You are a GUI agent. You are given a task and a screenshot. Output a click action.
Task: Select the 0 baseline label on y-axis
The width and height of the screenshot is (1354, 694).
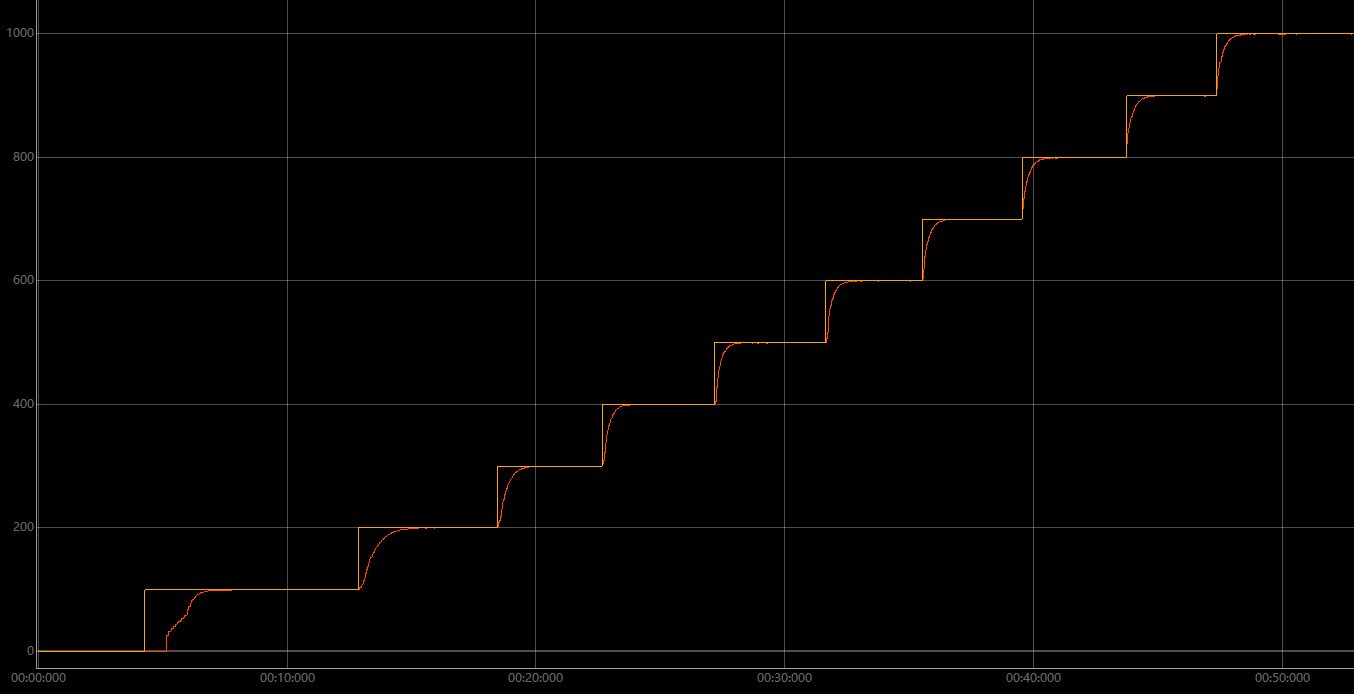pyautogui.click(x=30, y=651)
